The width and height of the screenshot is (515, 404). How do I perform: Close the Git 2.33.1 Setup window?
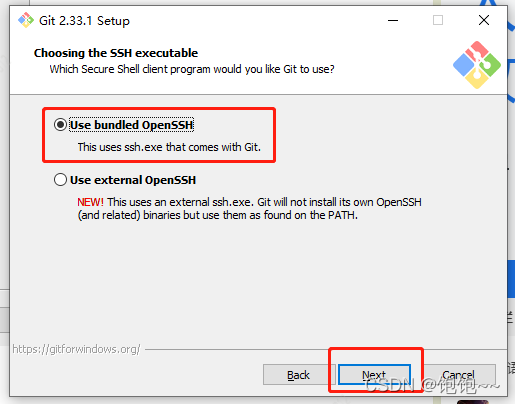(x=484, y=20)
